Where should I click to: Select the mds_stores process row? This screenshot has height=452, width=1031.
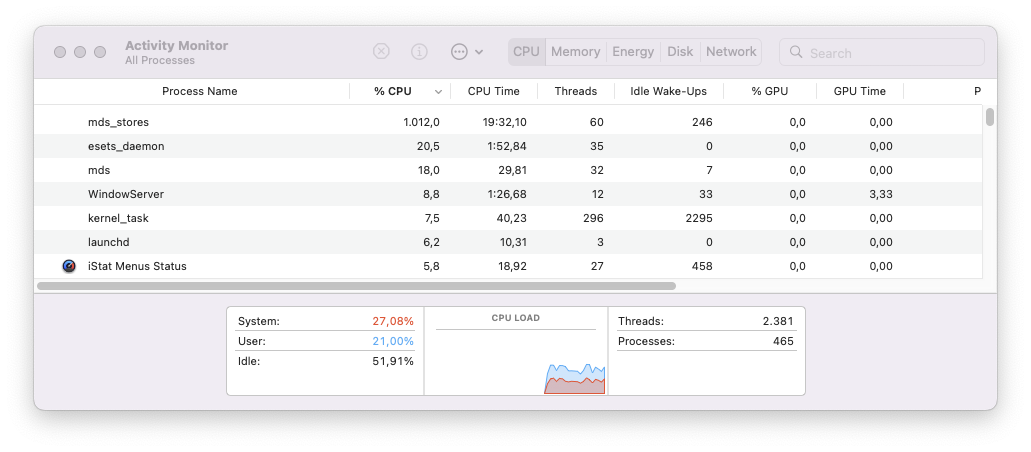click(508, 122)
